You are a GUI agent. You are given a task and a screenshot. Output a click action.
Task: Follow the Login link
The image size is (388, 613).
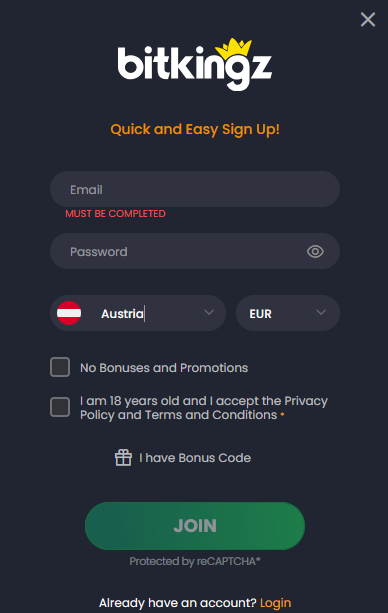tap(275, 603)
